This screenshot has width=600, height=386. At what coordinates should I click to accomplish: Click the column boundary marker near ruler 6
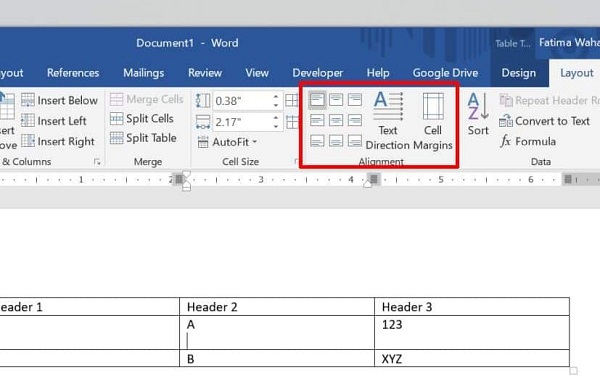(568, 179)
